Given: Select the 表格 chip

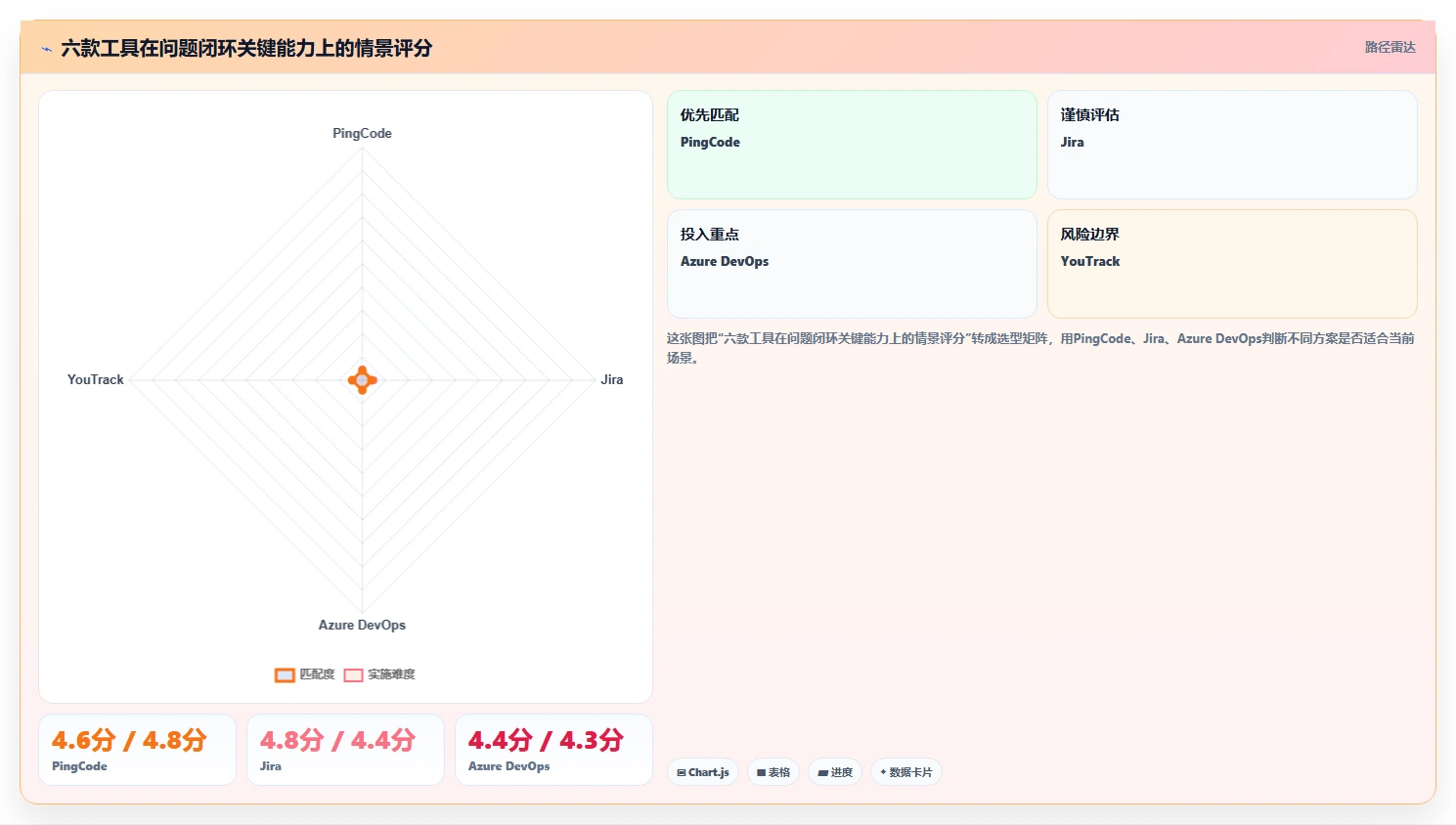Looking at the screenshot, I should 773,772.
